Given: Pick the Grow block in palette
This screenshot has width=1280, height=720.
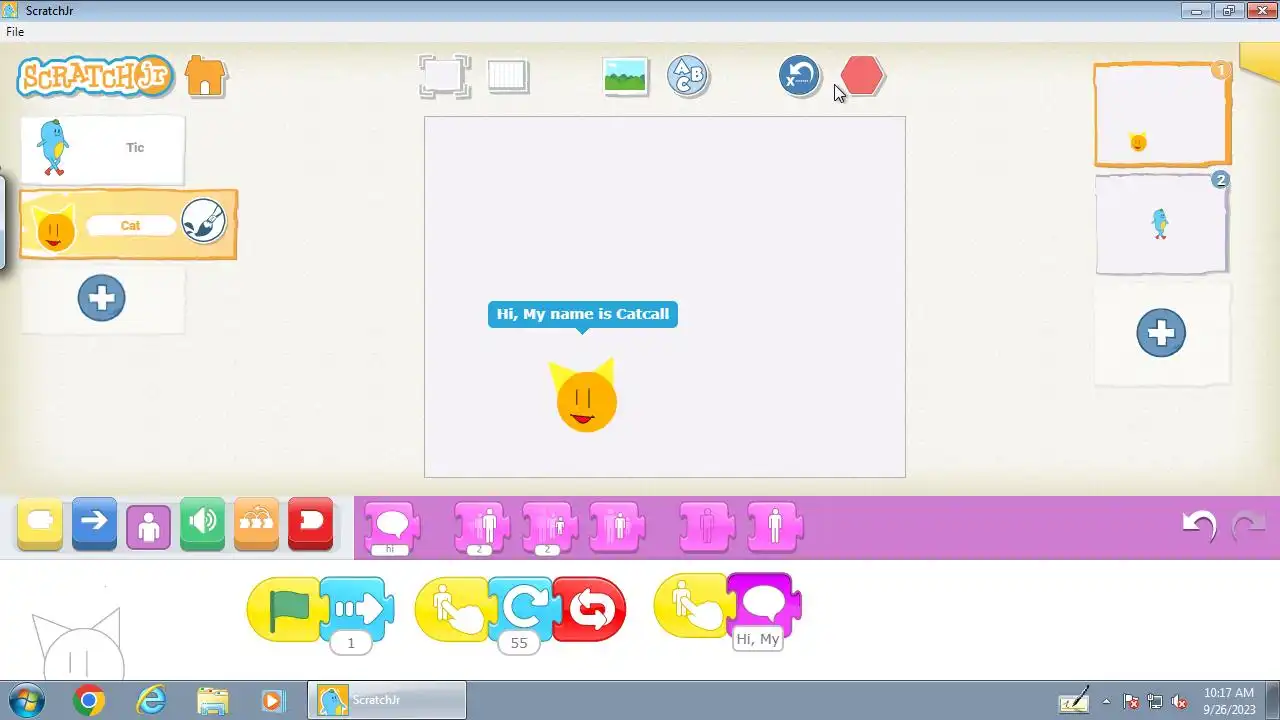Looking at the screenshot, I should 483,527.
